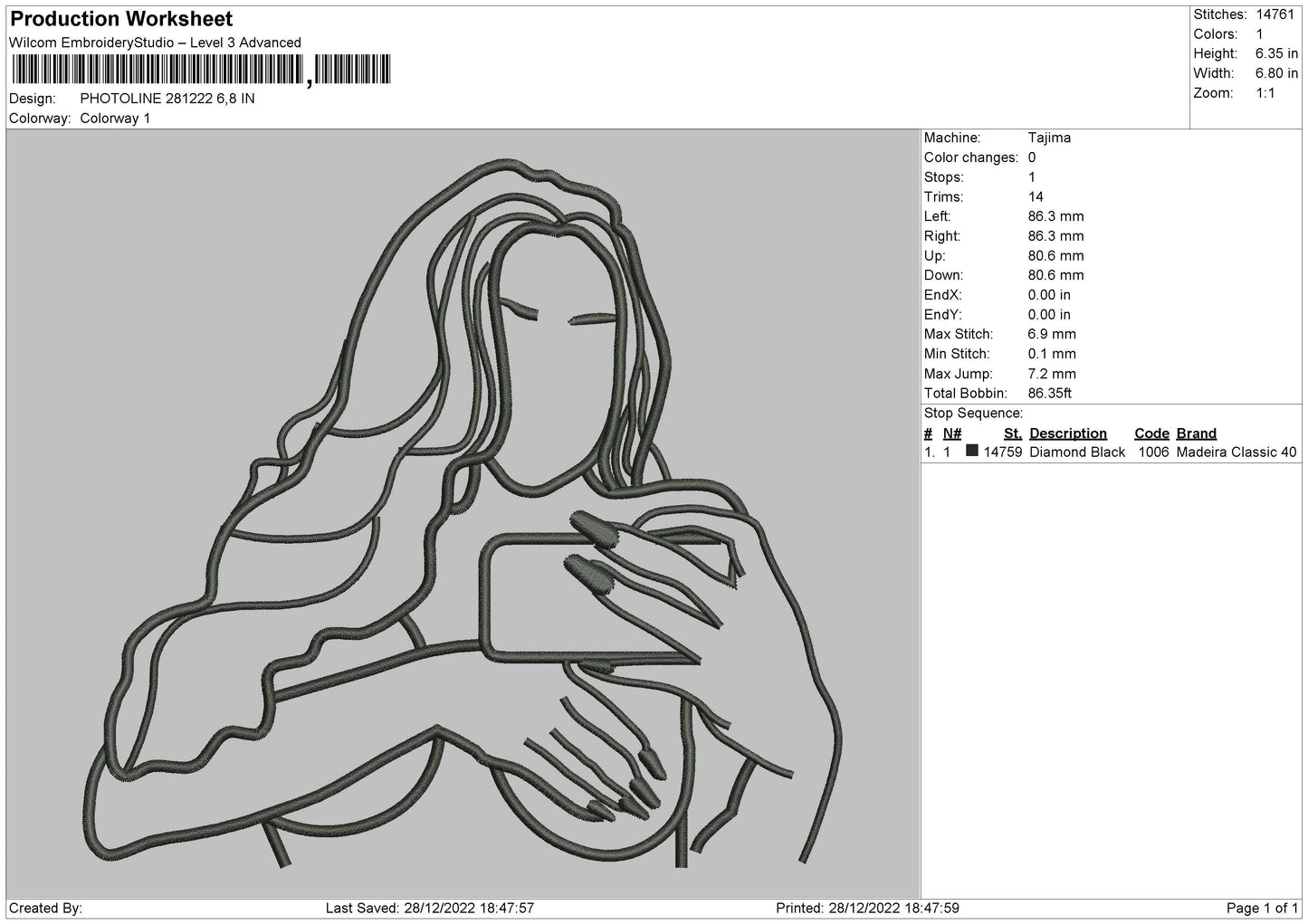
Task: Click the Colors value 1
Action: click(x=1259, y=34)
